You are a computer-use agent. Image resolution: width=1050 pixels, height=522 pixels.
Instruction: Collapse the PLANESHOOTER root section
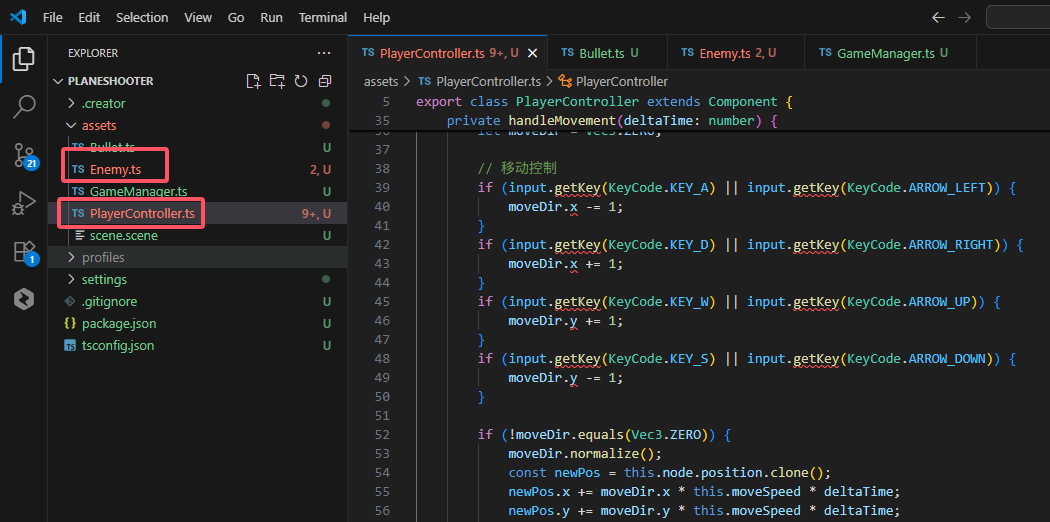[x=110, y=81]
